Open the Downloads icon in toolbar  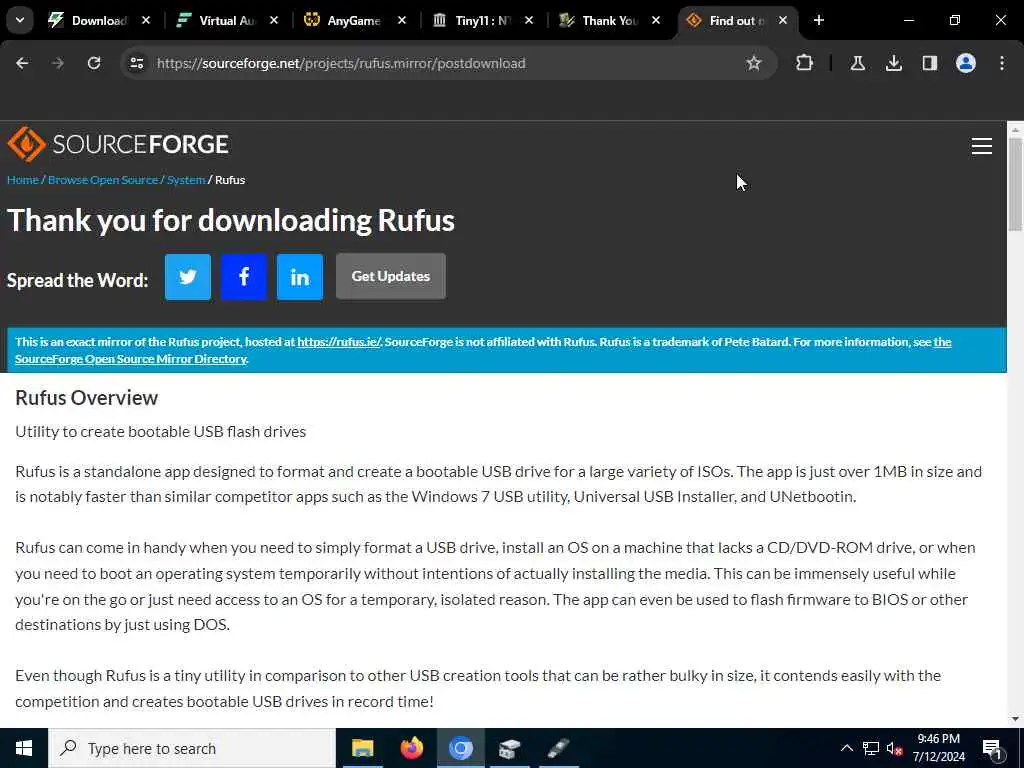tap(893, 63)
